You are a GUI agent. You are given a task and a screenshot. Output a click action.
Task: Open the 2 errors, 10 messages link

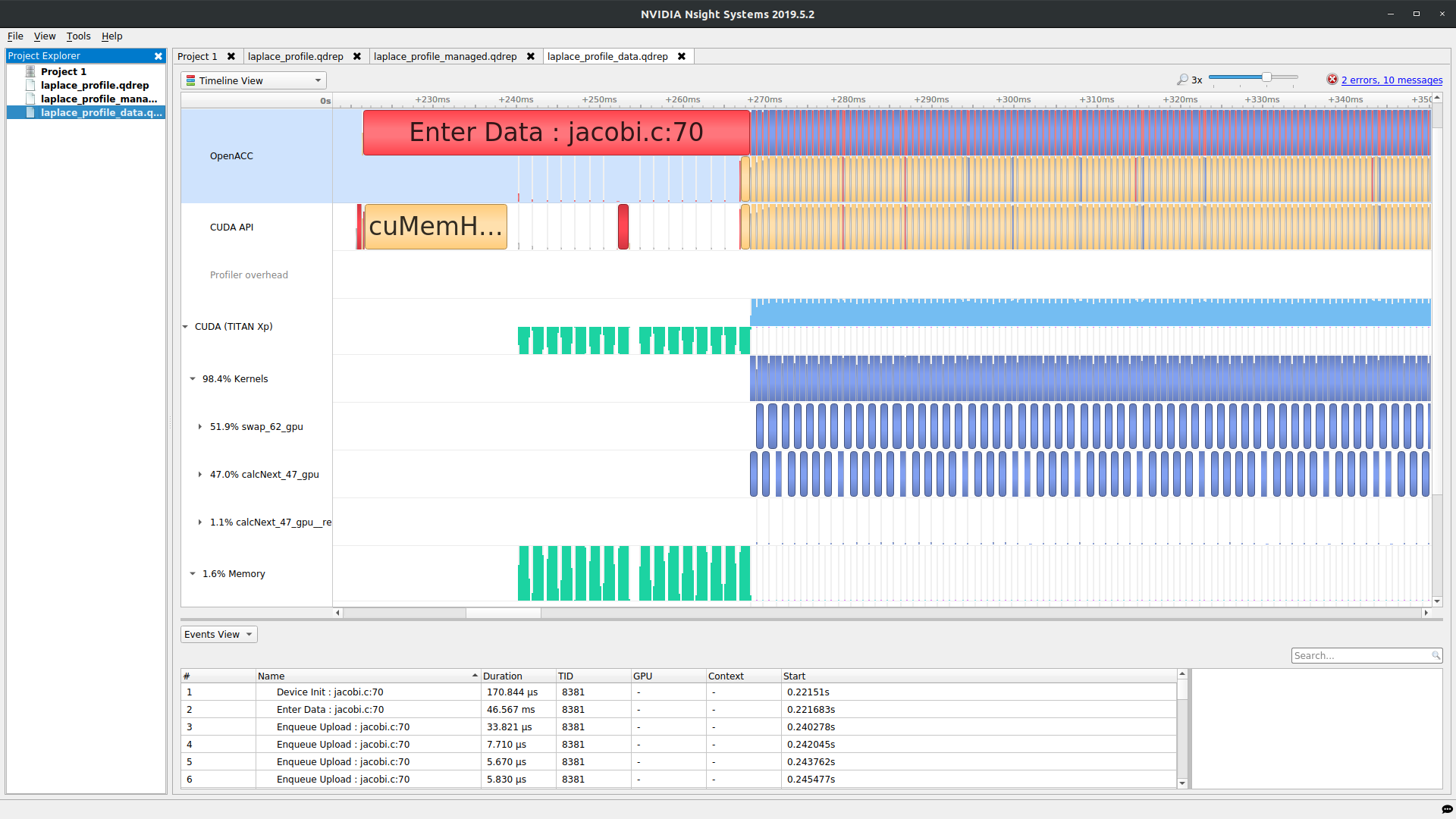click(1392, 80)
